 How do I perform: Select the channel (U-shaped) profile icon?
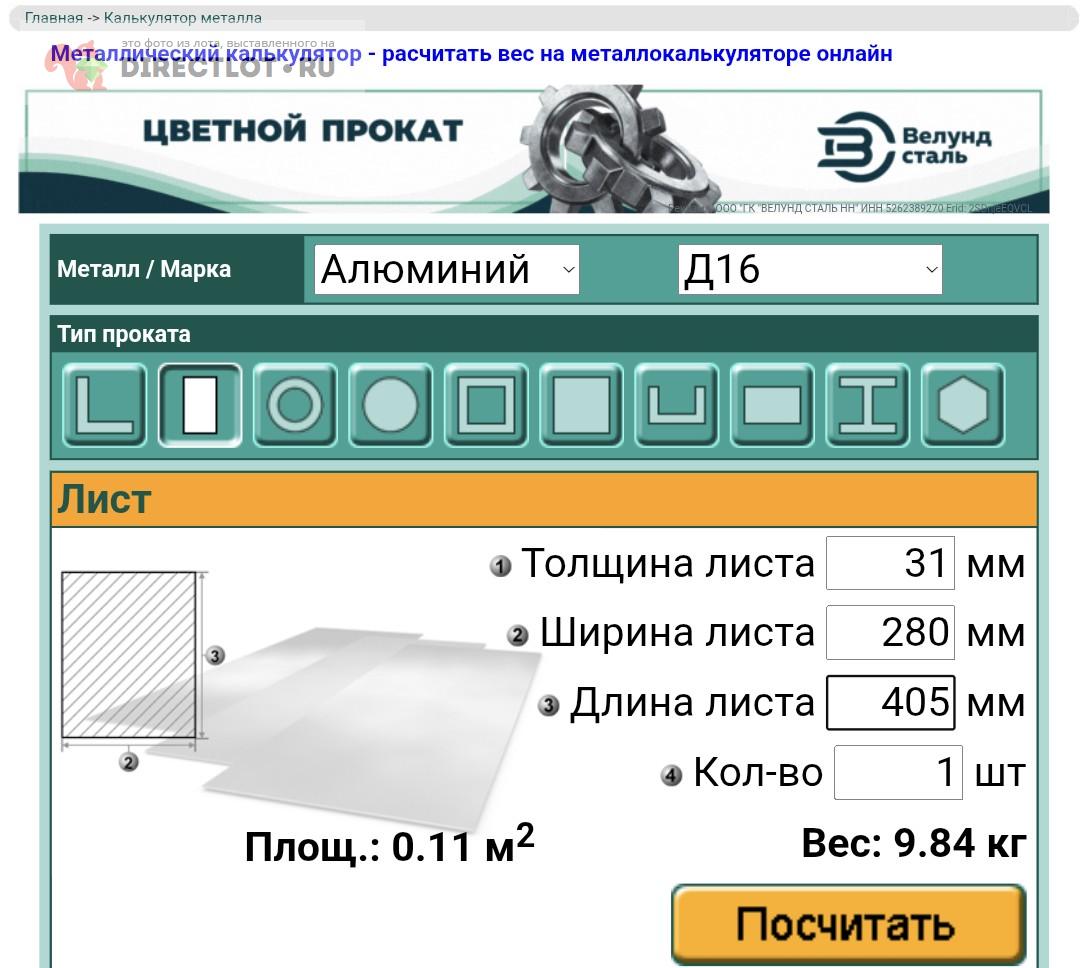coord(677,405)
